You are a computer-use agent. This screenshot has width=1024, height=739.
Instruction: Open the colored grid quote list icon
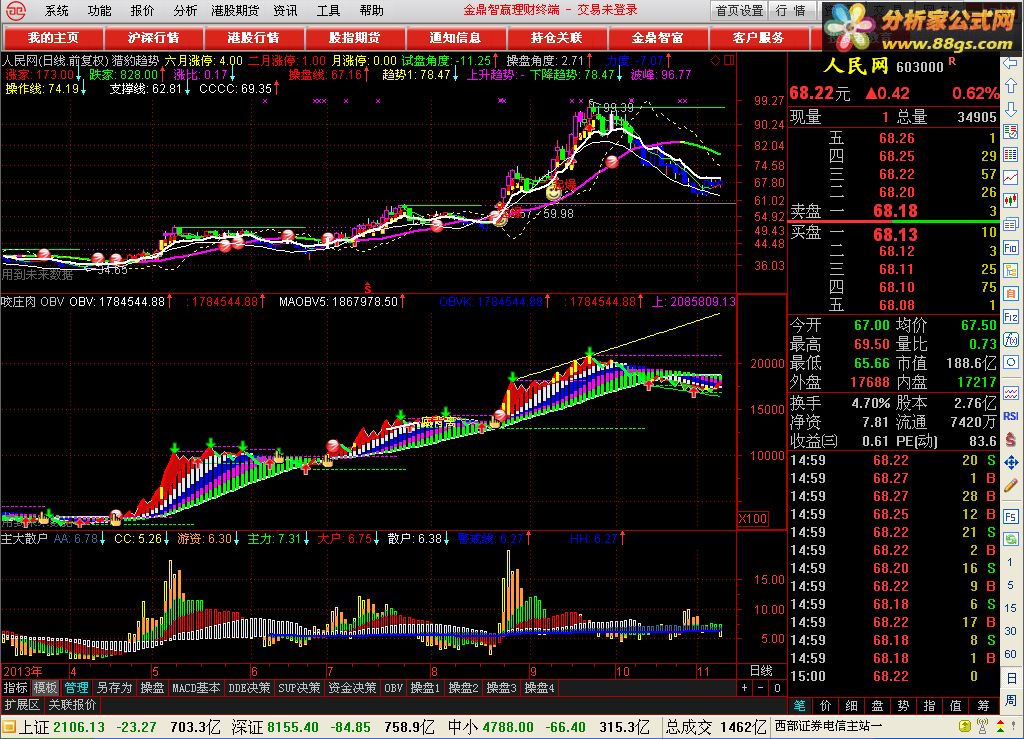click(x=1010, y=155)
